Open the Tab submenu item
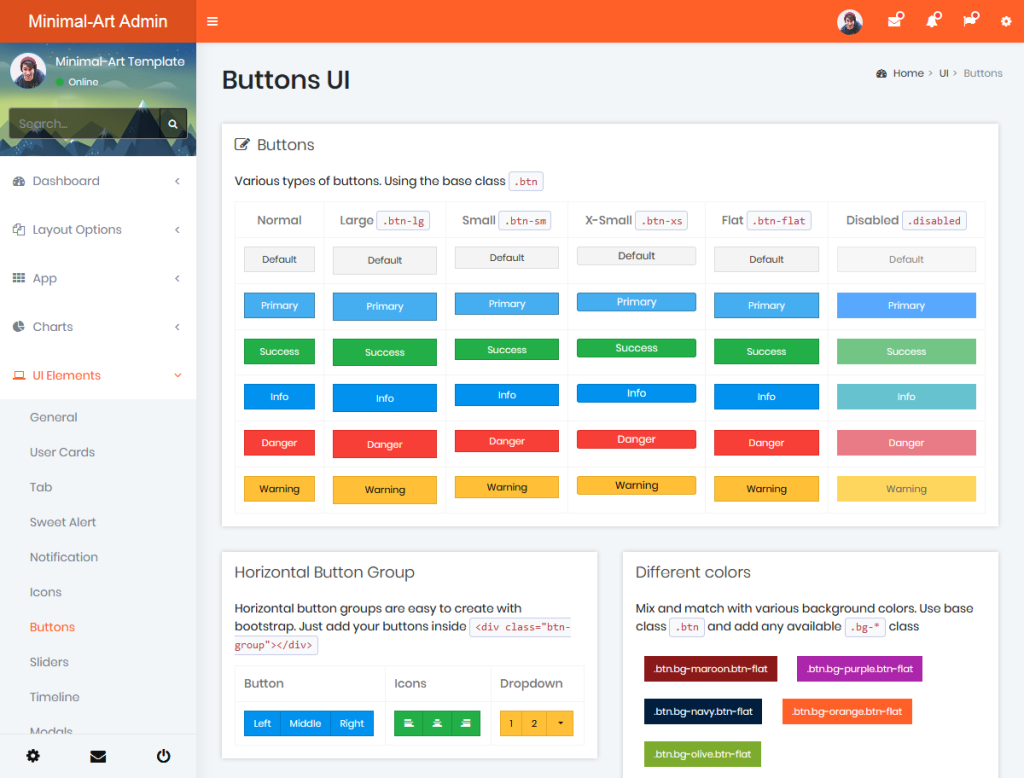1024x778 pixels. point(40,487)
